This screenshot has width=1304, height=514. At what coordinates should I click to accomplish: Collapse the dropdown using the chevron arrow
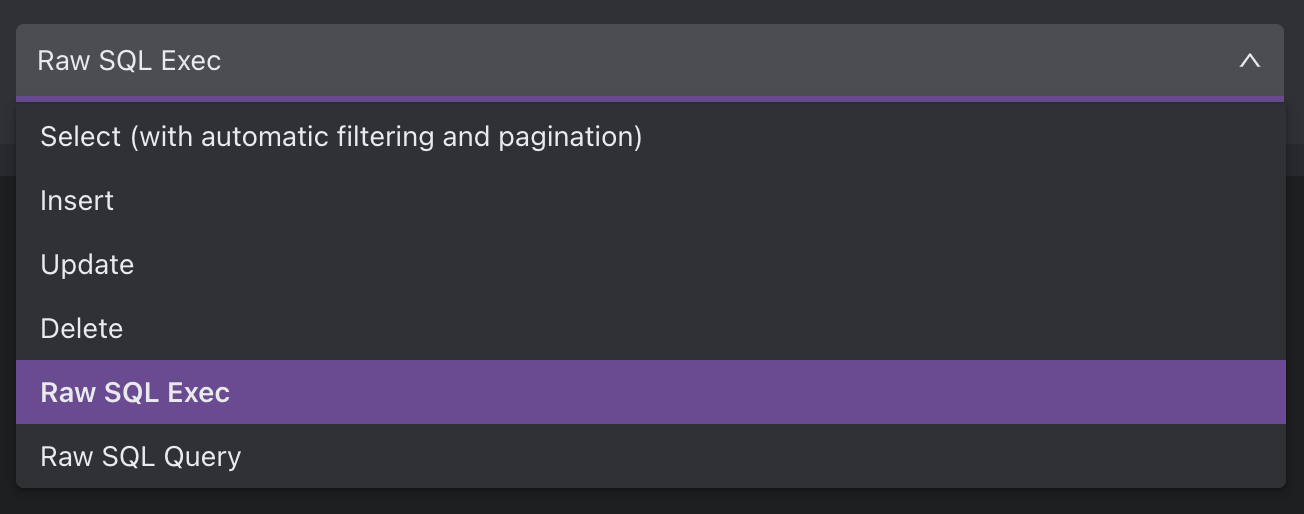tap(1249, 61)
